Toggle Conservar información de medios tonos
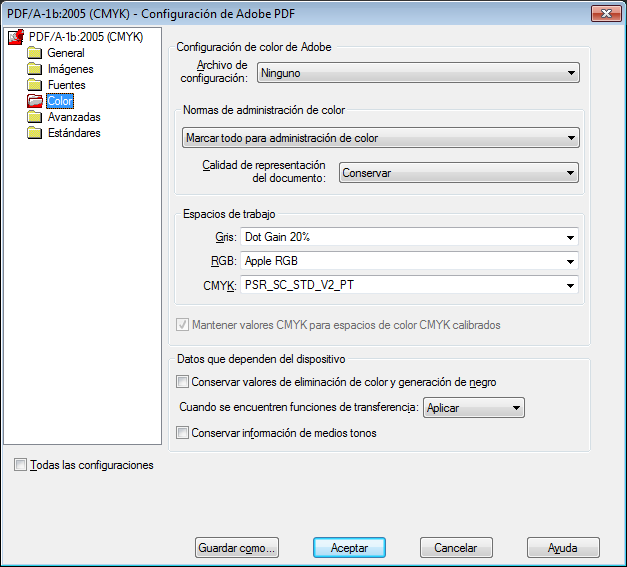Image resolution: width=627 pixels, height=567 pixels. point(182,433)
